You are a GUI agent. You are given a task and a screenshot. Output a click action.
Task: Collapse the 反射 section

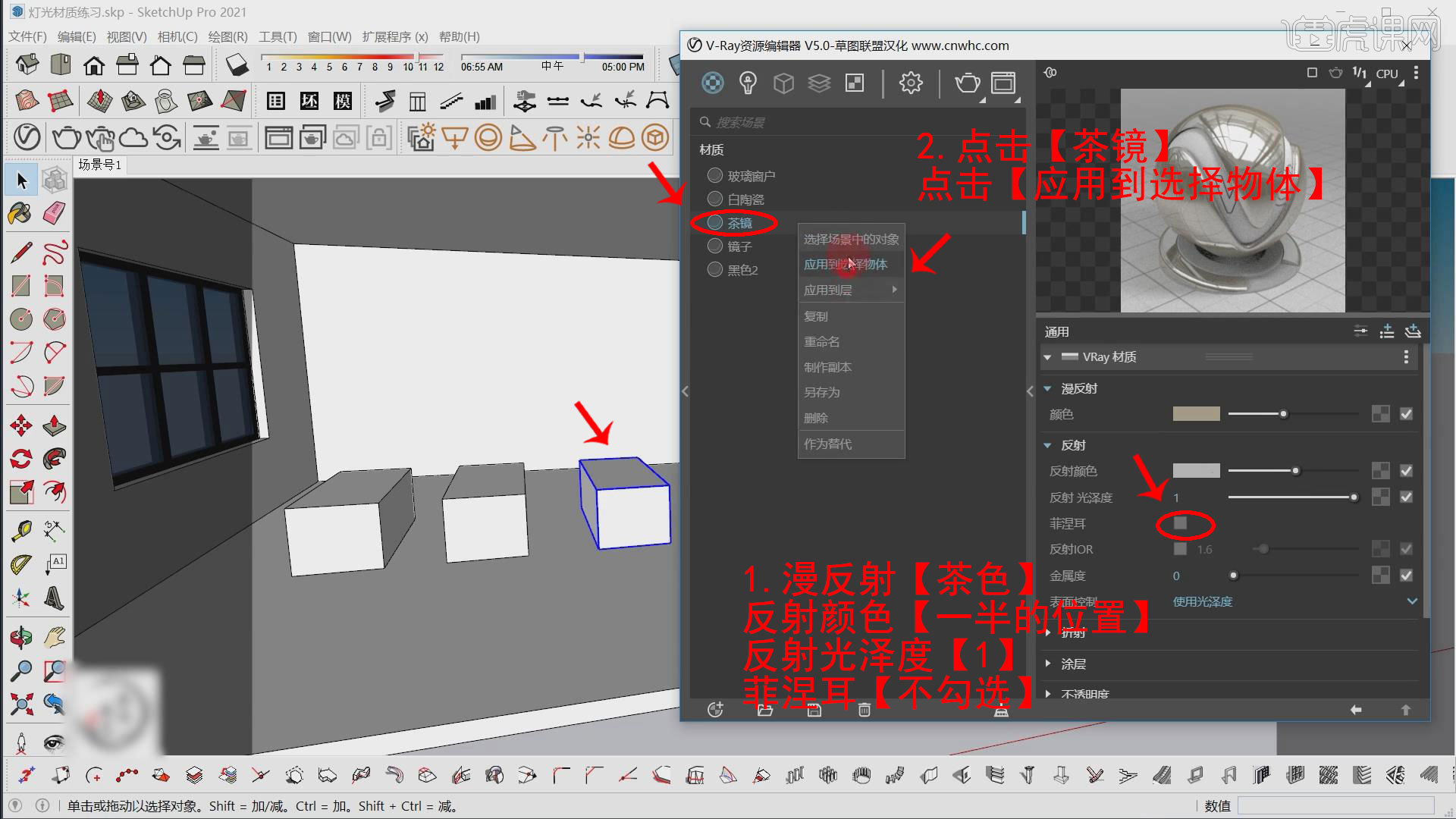[1047, 446]
